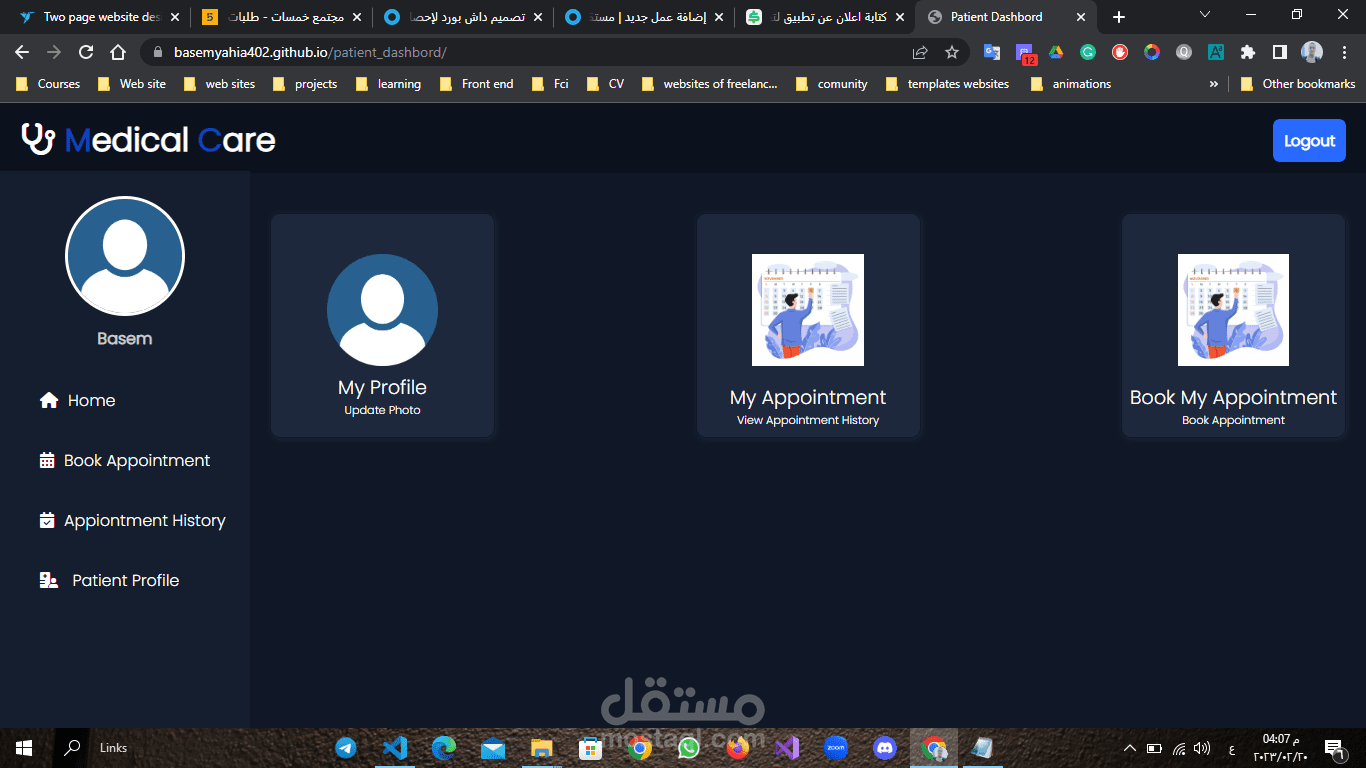The height and width of the screenshot is (768, 1366).
Task: Select the Home icon in the sidebar
Action: click(x=47, y=400)
